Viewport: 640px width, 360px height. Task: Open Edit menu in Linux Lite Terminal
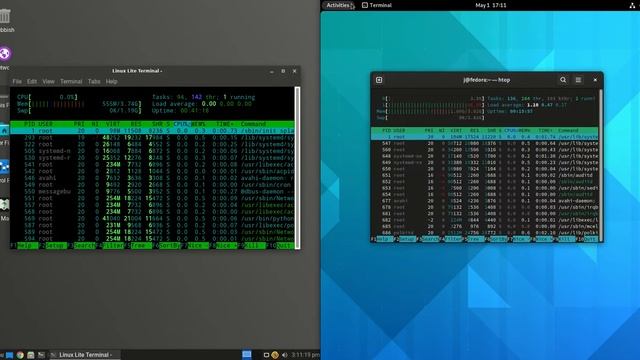pos(32,82)
